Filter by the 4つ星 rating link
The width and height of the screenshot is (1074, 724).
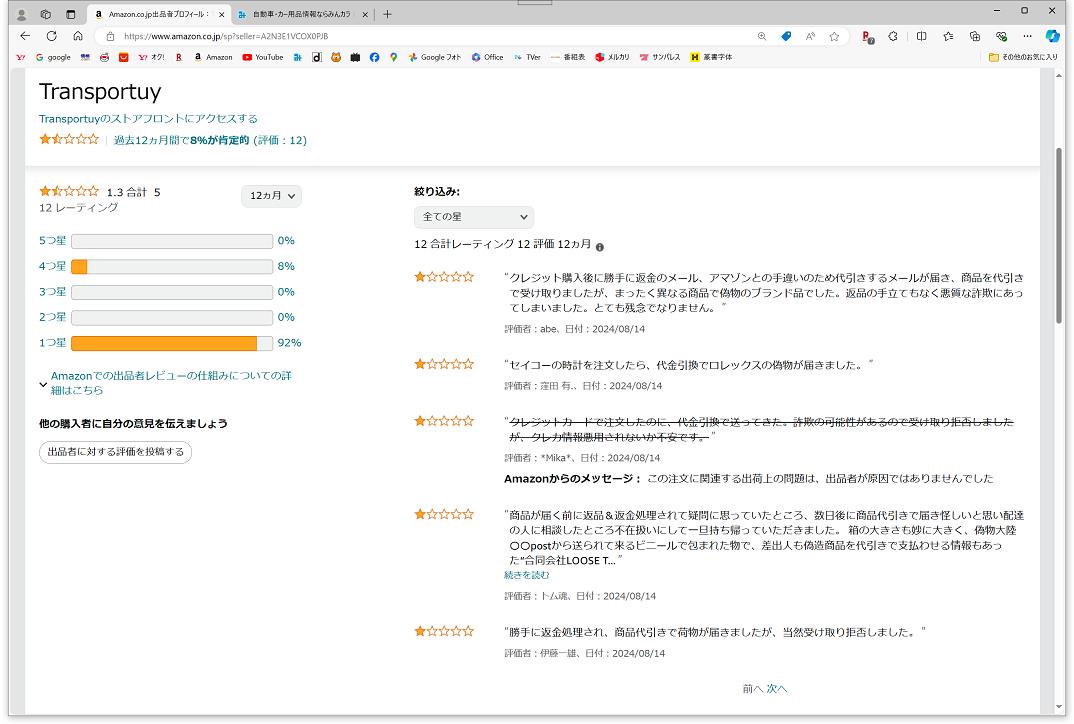click(52, 266)
